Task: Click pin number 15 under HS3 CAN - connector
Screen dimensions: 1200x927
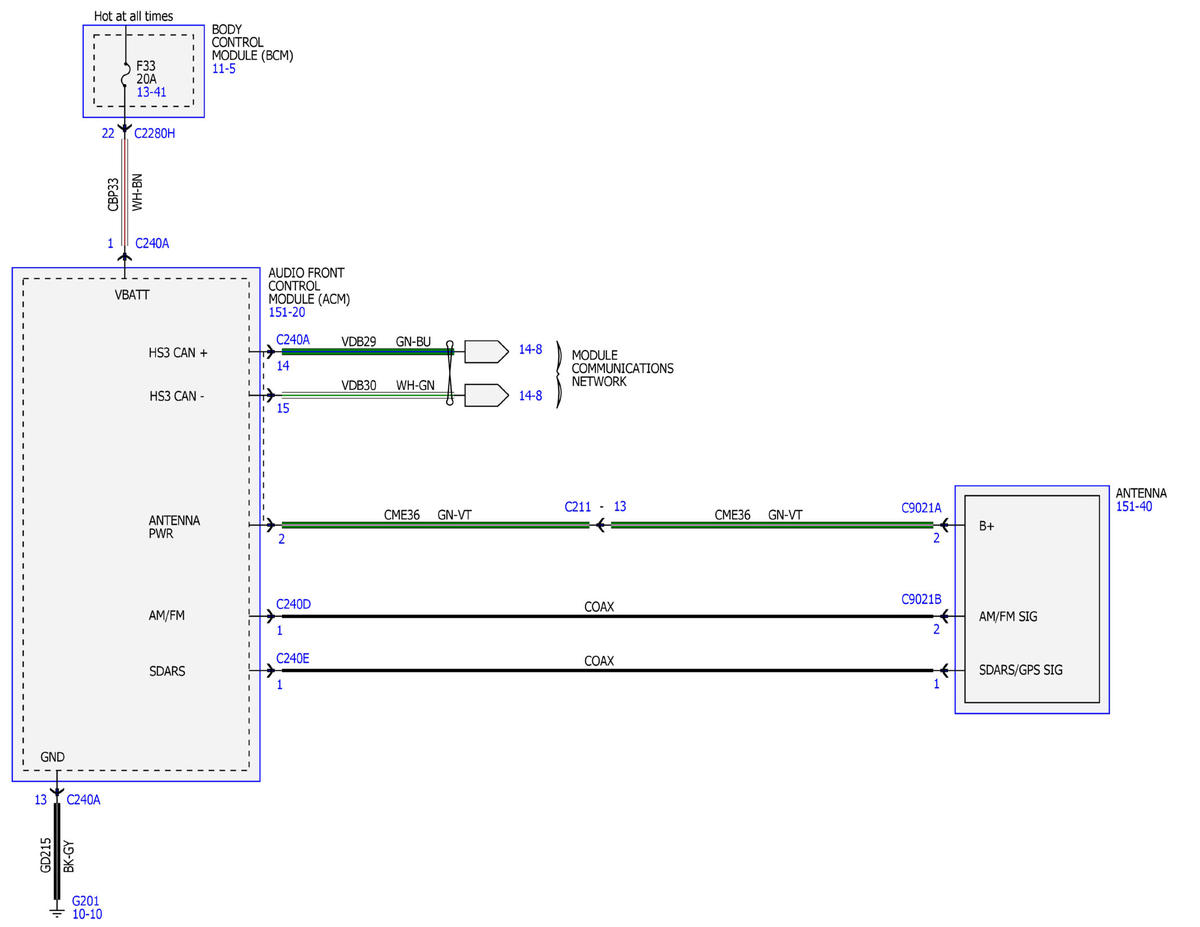Action: tap(283, 409)
